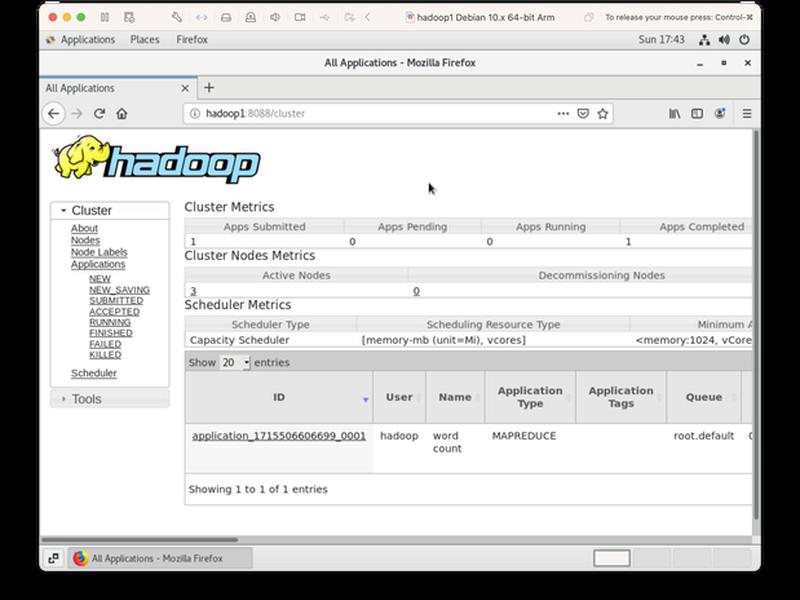Filter applications by FAILED state
800x600 pixels.
(x=105, y=344)
